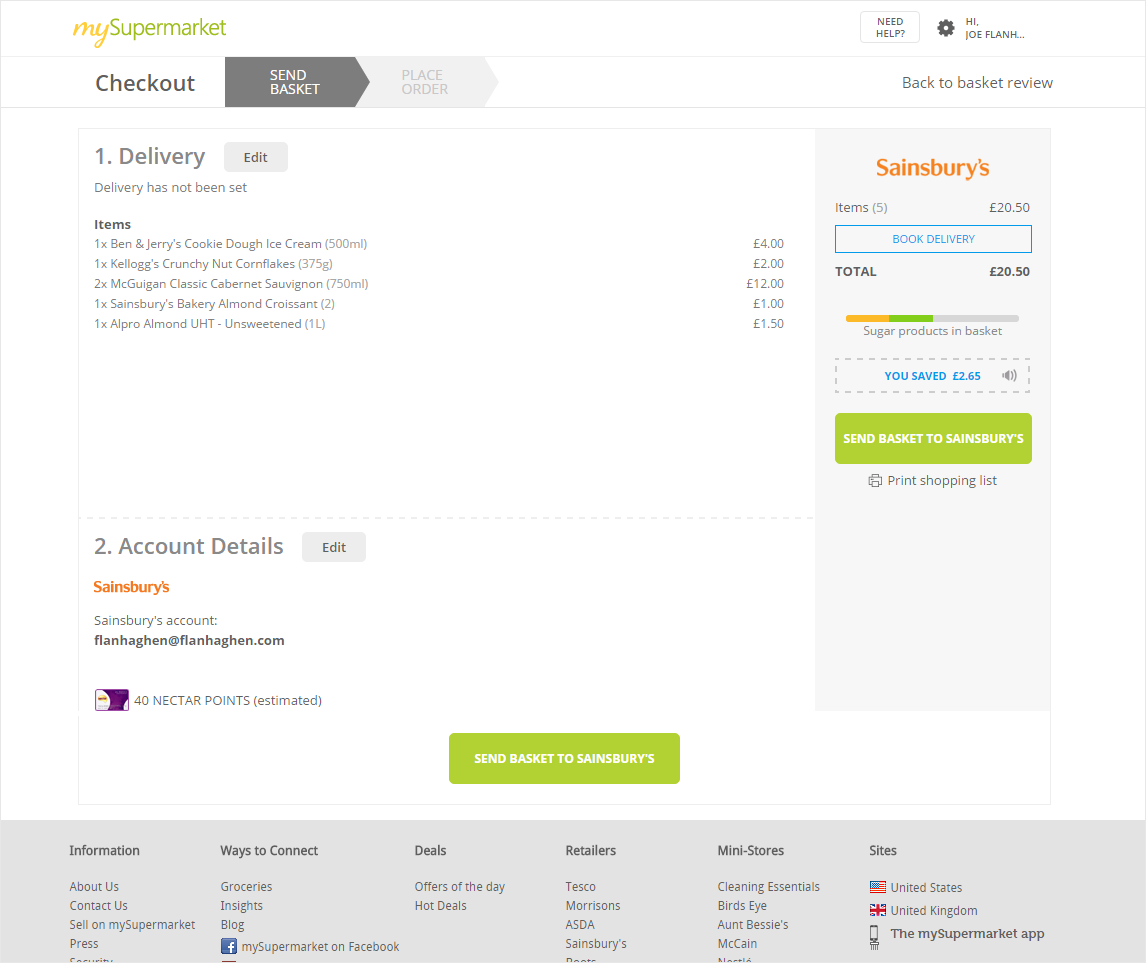Click the Nectar card icon
Screen dimensions: 1146x963
point(112,700)
